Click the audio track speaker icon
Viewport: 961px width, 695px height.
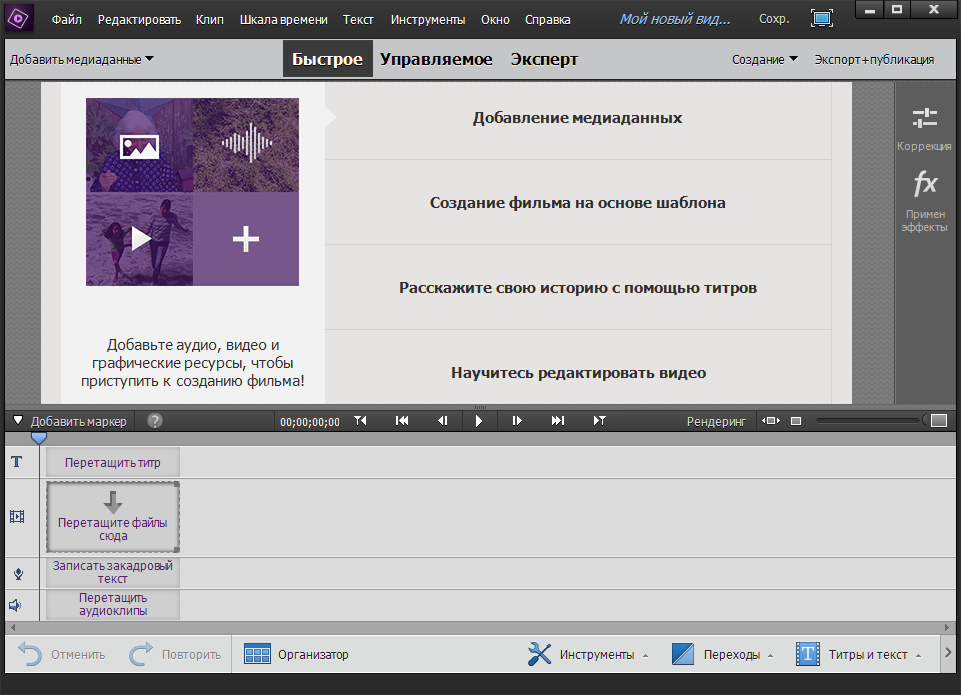pyautogui.click(x=17, y=602)
